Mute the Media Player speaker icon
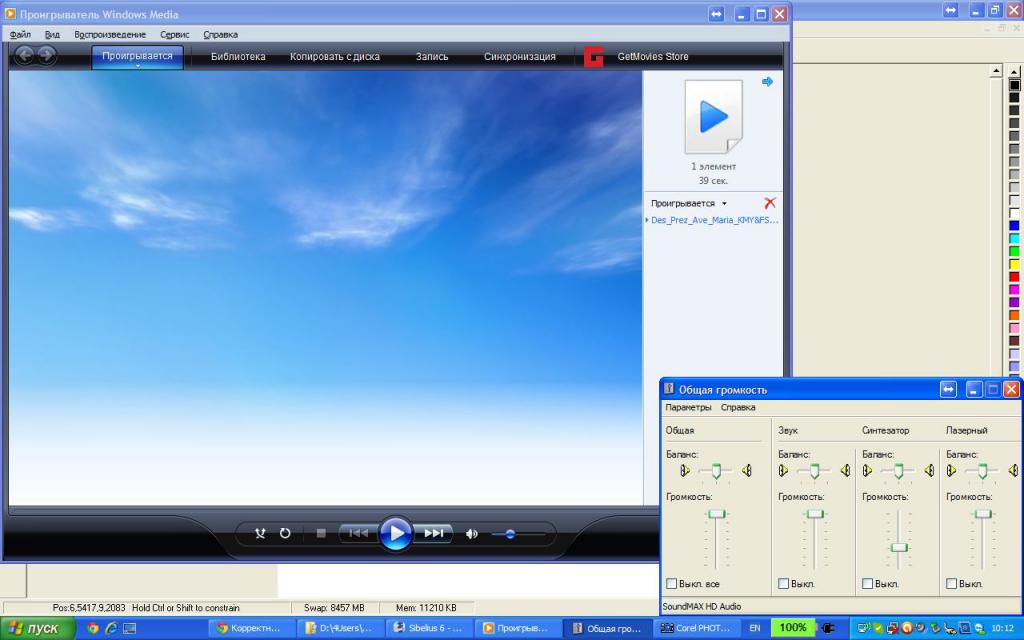Viewport: 1024px width, 640px height. click(472, 534)
